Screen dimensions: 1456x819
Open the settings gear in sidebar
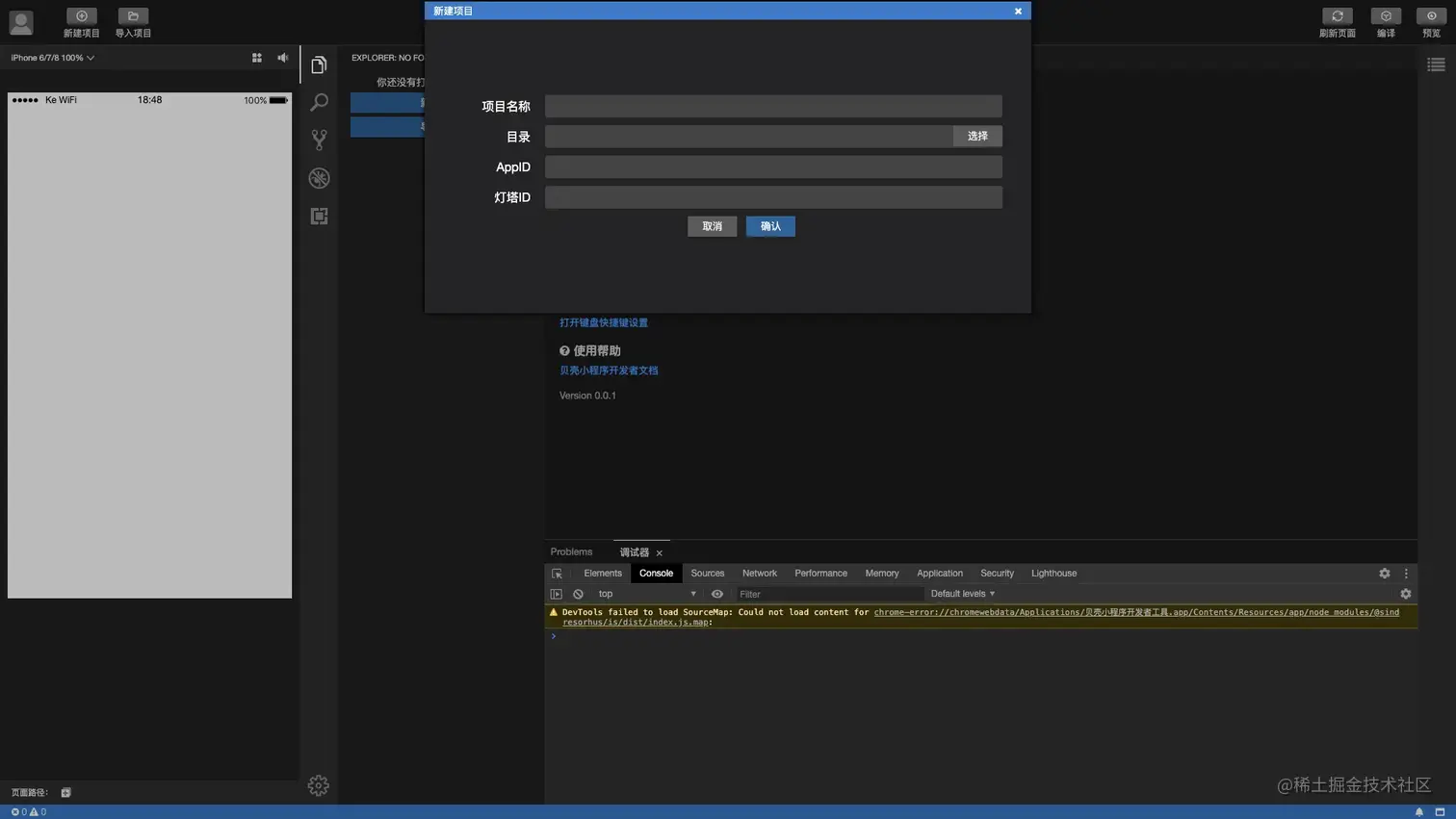tap(319, 785)
